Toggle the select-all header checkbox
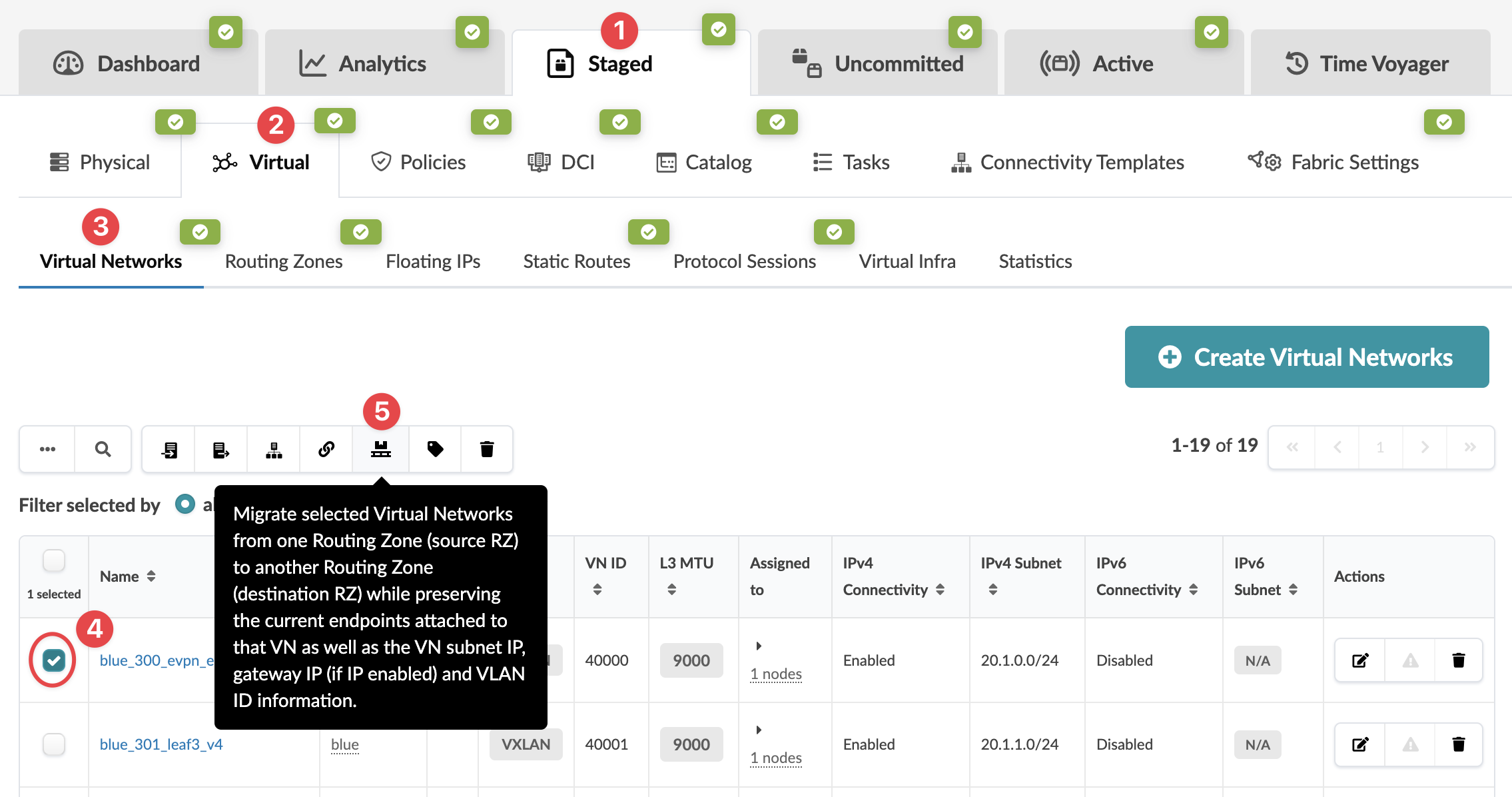The image size is (1512, 797). [53, 560]
